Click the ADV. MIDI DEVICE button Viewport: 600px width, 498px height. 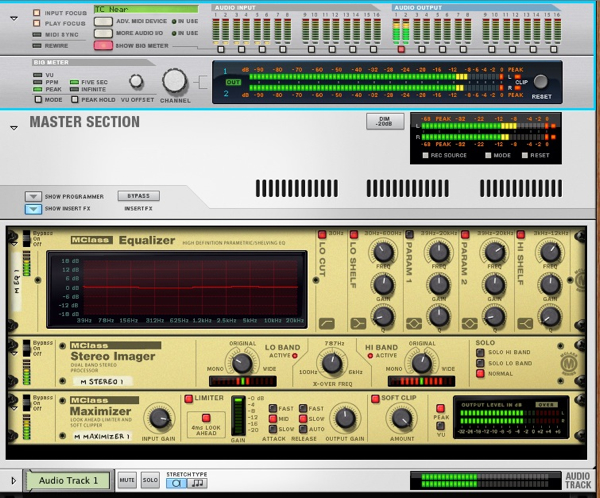[x=103, y=21]
